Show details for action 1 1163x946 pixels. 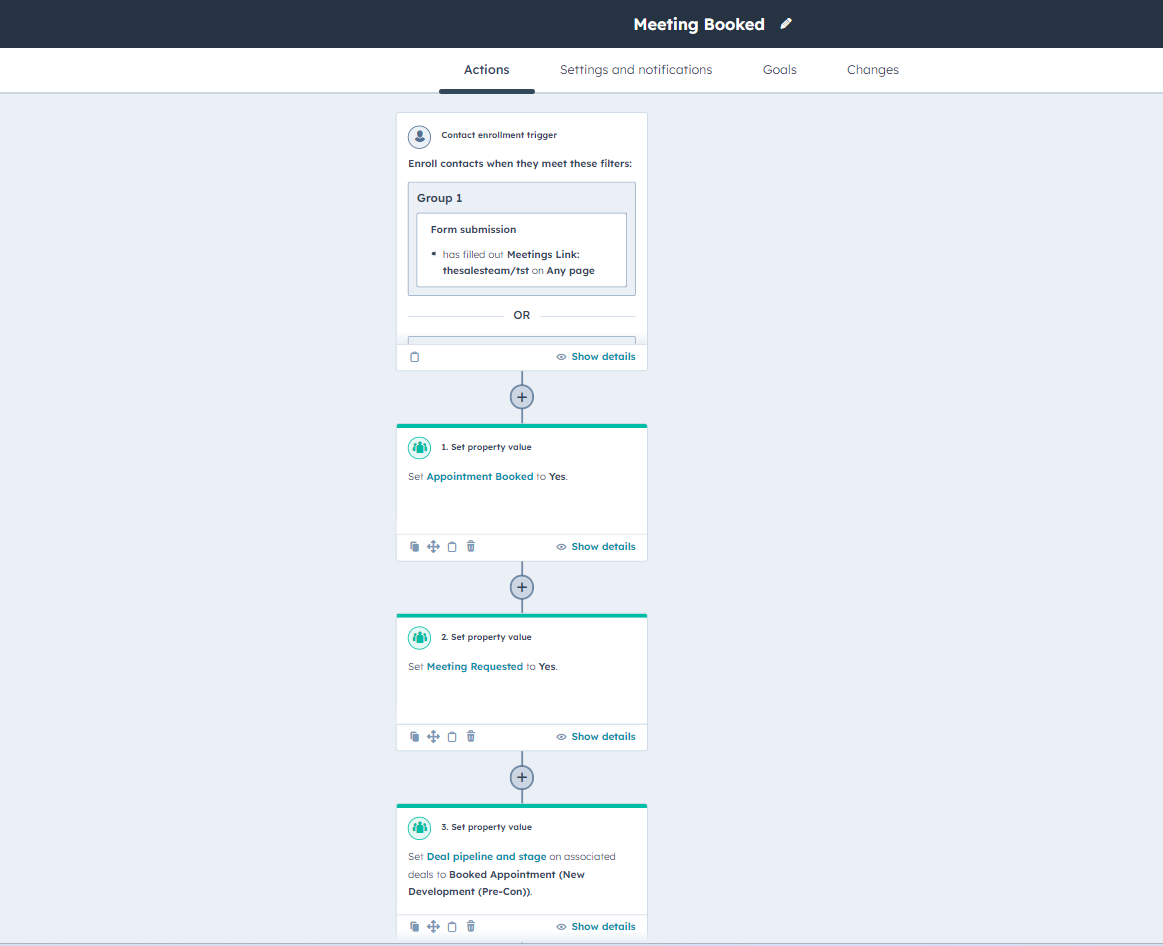[596, 547]
